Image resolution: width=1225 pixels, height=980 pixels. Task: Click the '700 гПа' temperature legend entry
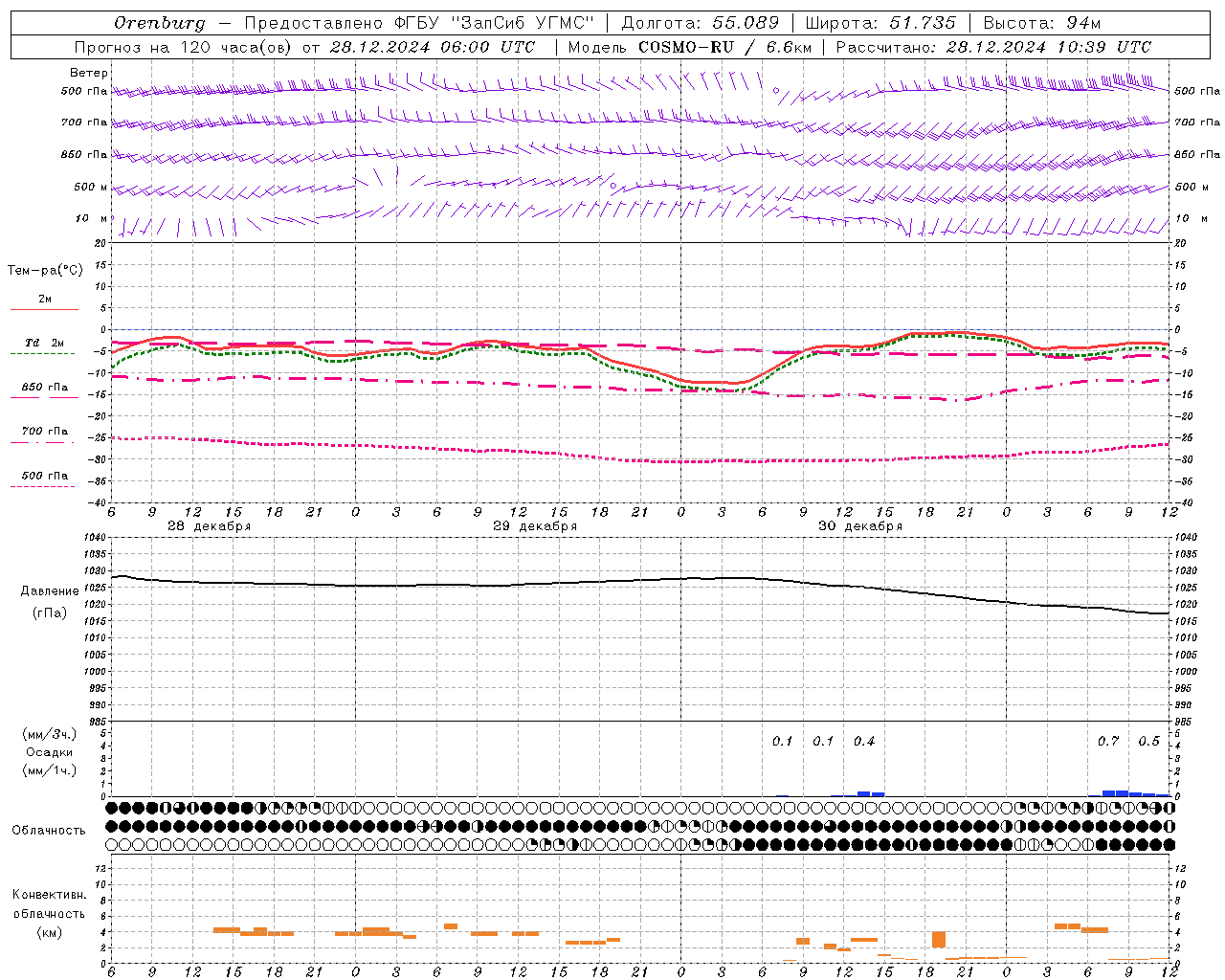coord(44,432)
